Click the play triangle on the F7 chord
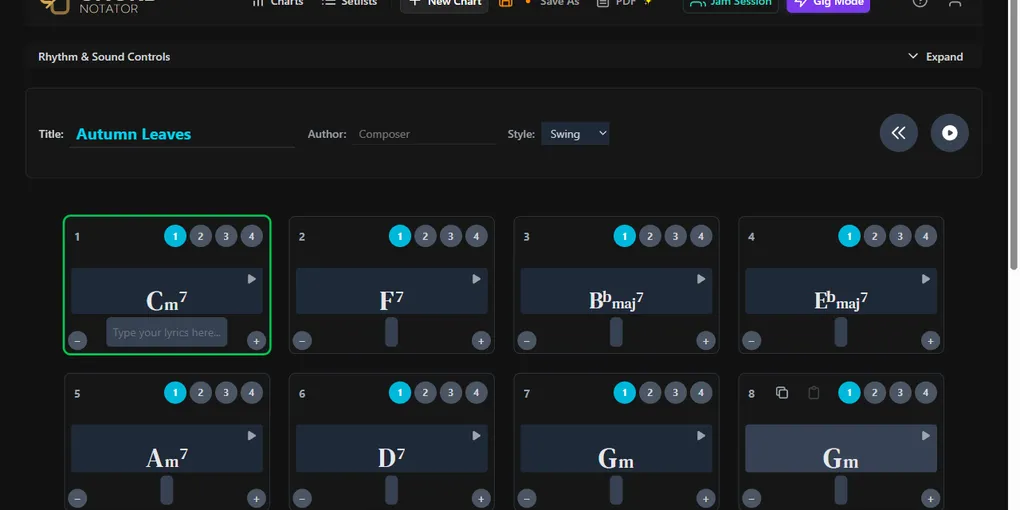This screenshot has width=1020, height=510. [x=477, y=279]
